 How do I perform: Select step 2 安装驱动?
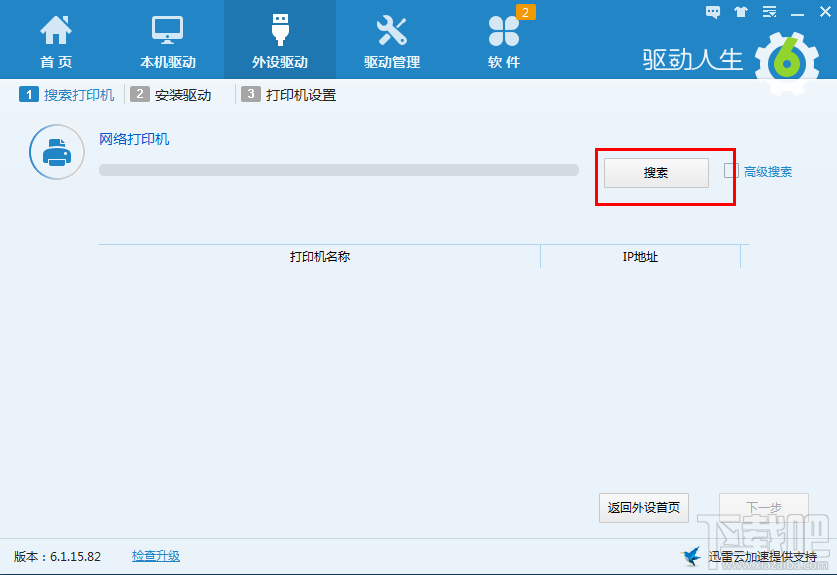coord(171,95)
